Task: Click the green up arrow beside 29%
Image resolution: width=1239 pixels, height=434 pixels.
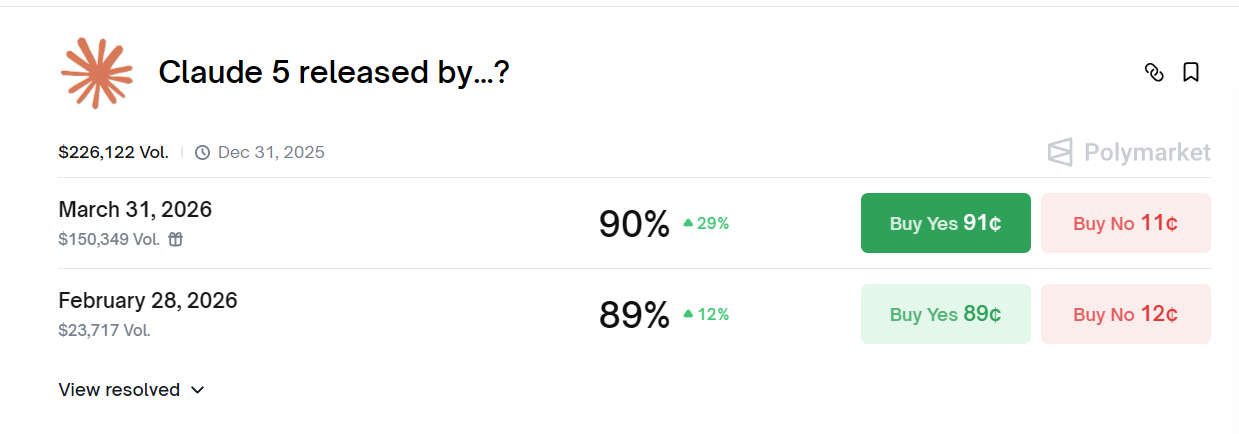Action: 688,223
